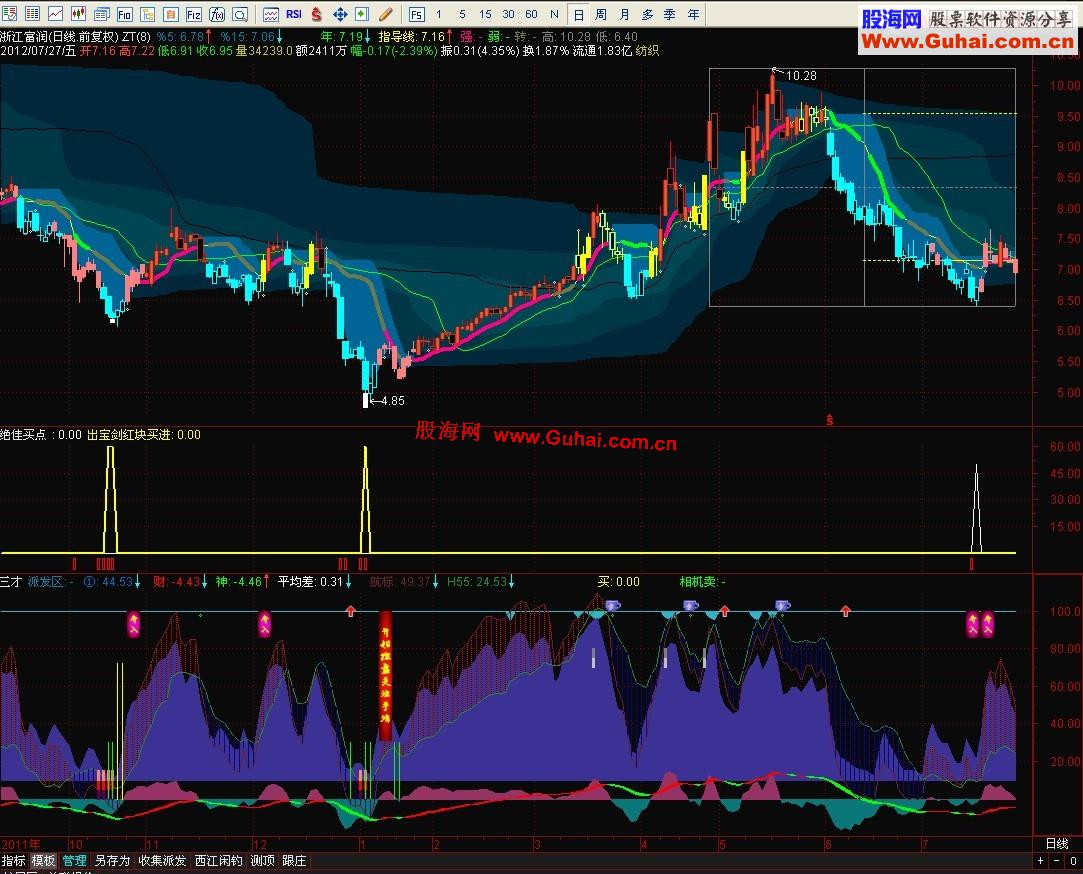This screenshot has width=1083, height=874.
Task: Click the 4.85 low price label
Action: (392, 401)
